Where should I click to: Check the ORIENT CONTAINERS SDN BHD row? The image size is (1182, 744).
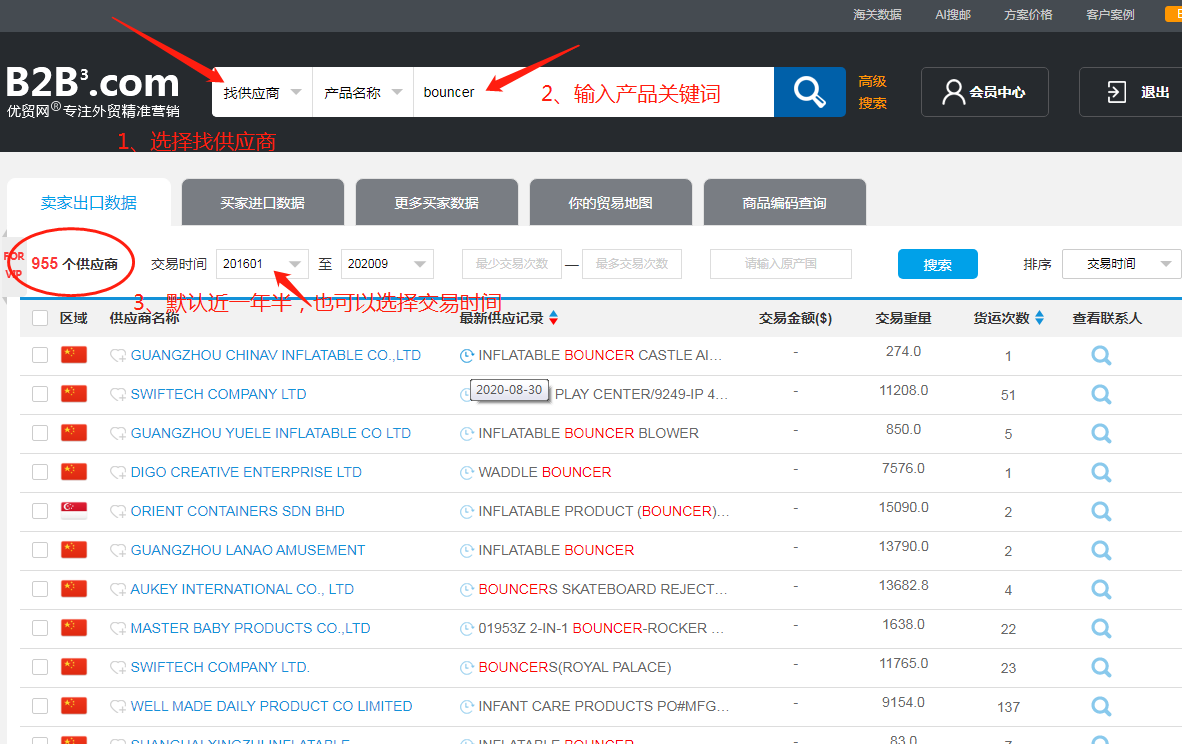(x=40, y=512)
